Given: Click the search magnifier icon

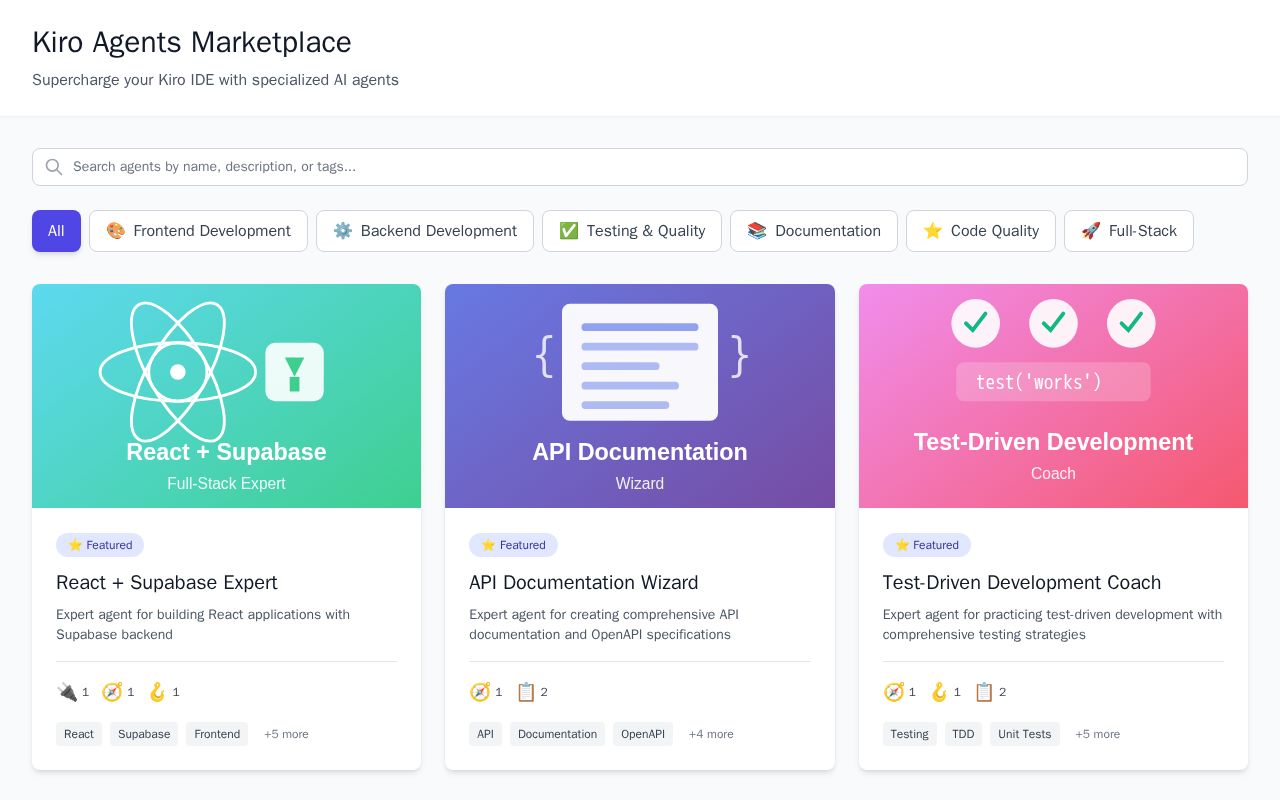Looking at the screenshot, I should click(54, 167).
